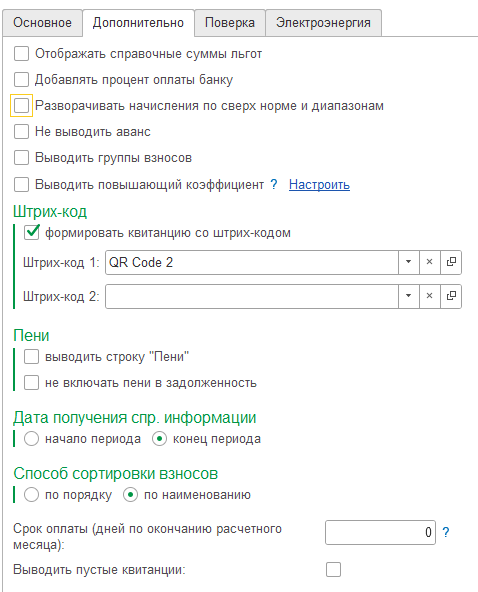
Task: Switch to the Основное tab
Action: coord(42,23)
